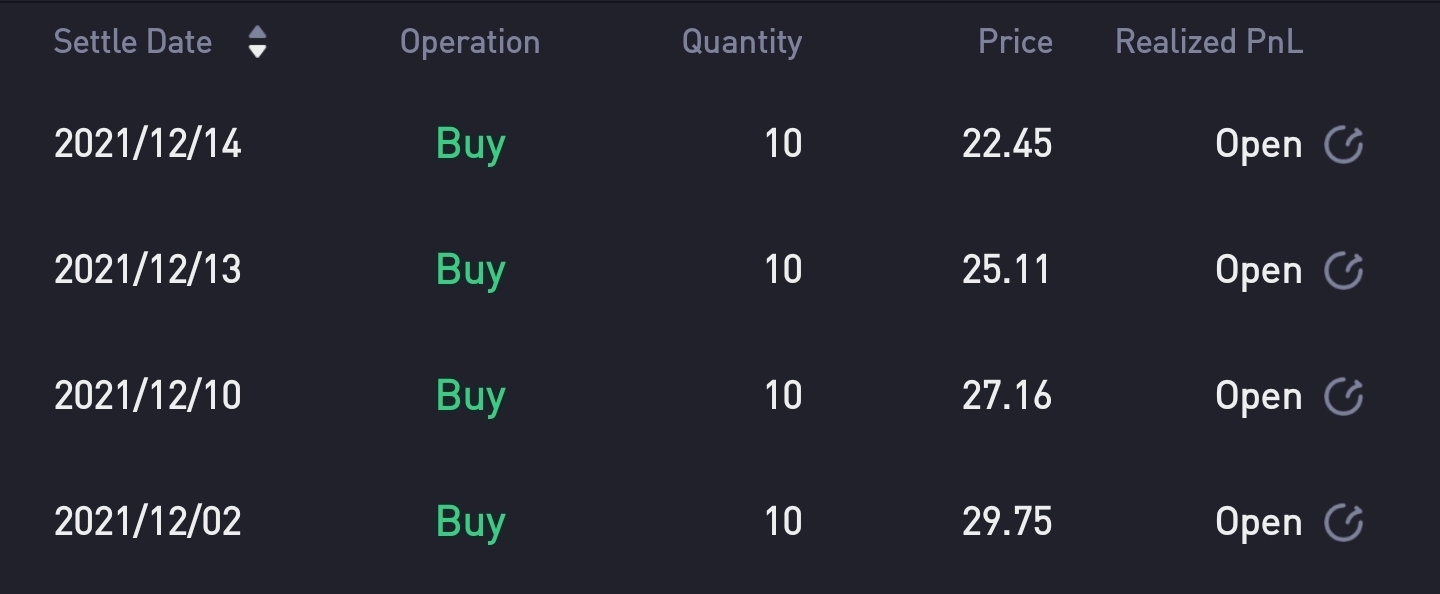Click the Operation column header
Viewport: 1440px width, 594px height.
point(470,42)
